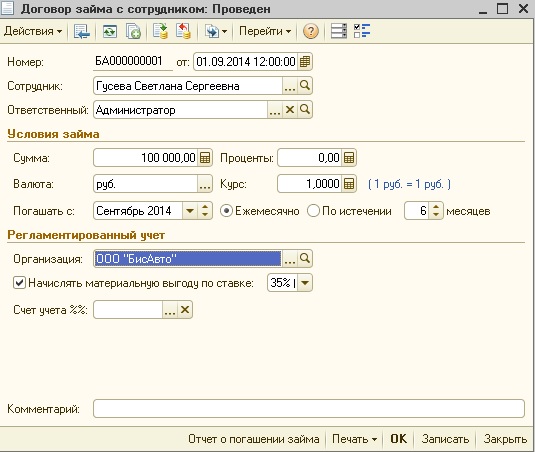Click the refresh icon in toolbar

pyautogui.click(x=110, y=32)
